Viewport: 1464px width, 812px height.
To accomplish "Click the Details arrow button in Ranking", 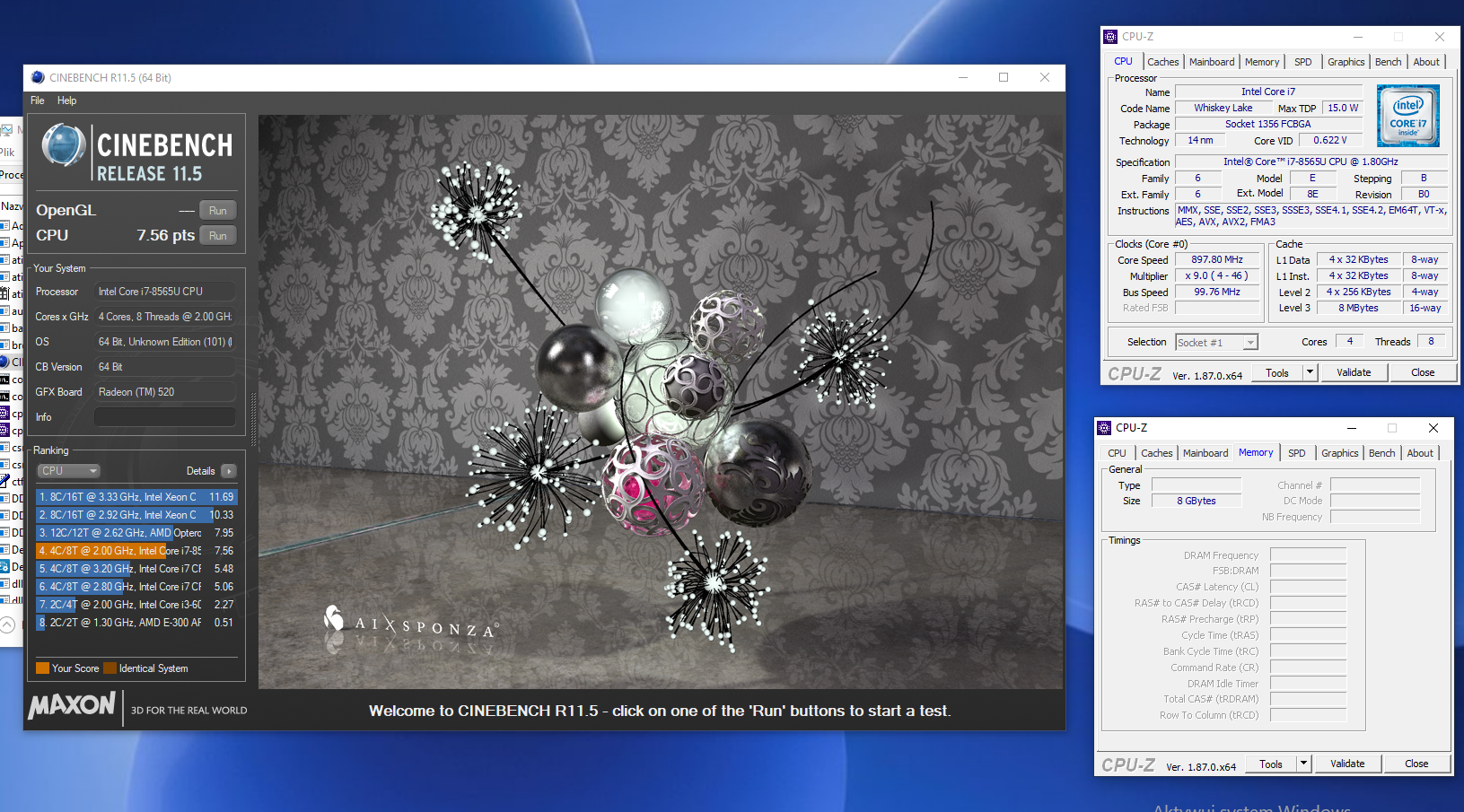I will pyautogui.click(x=228, y=471).
